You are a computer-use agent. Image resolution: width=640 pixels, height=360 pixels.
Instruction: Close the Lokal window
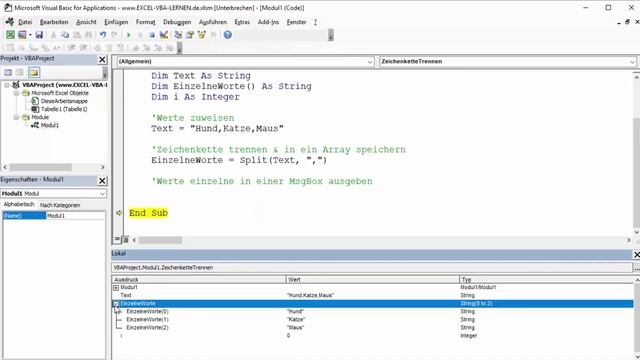636,254
